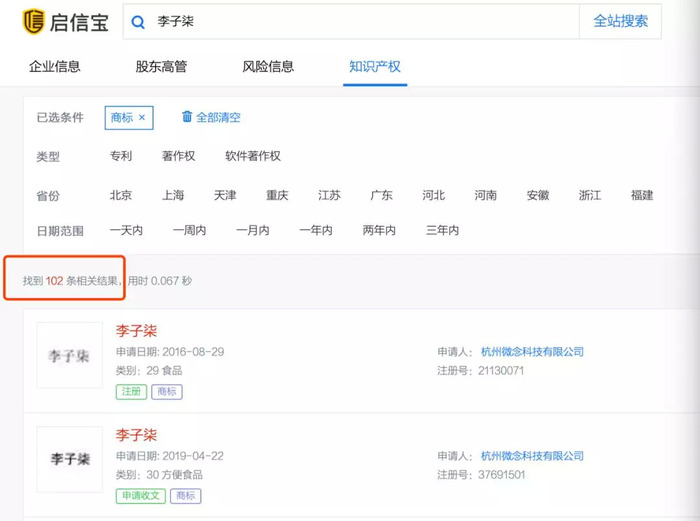Open applicant 杭州微念科技有限公司 for registration 37691501
Image resolution: width=700 pixels, height=521 pixels.
pos(532,456)
